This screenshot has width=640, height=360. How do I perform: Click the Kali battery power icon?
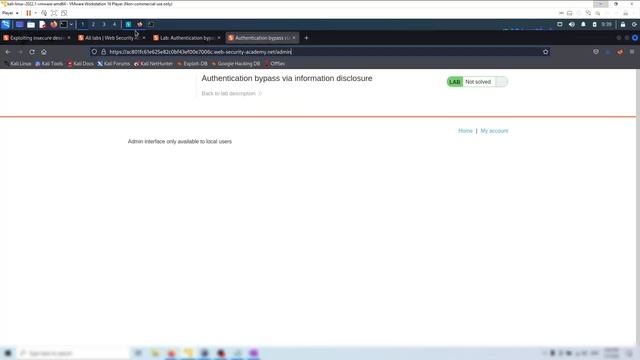pos(594,24)
